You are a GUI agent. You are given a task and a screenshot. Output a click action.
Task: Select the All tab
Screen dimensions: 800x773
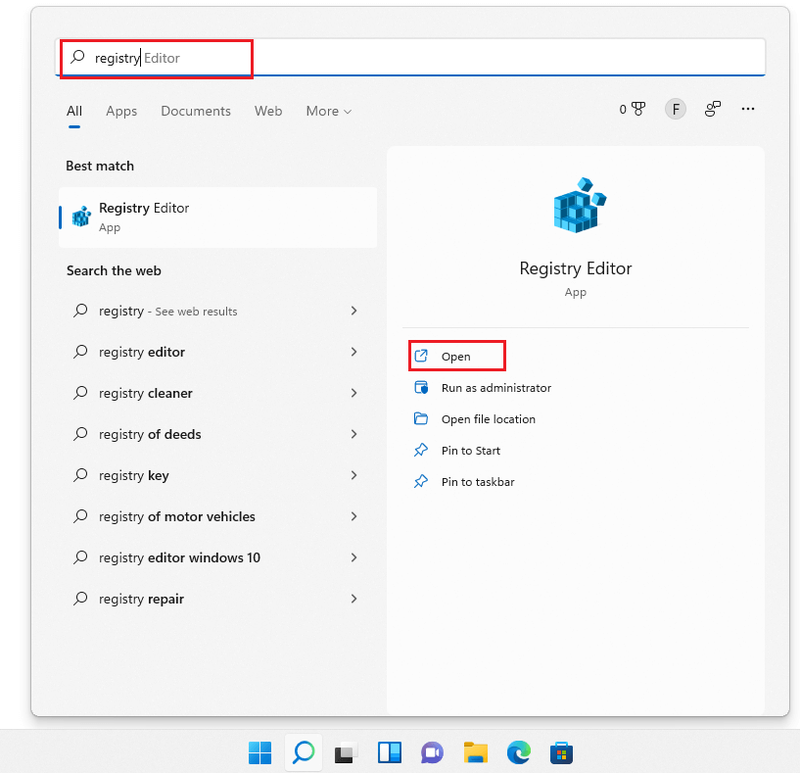click(74, 111)
